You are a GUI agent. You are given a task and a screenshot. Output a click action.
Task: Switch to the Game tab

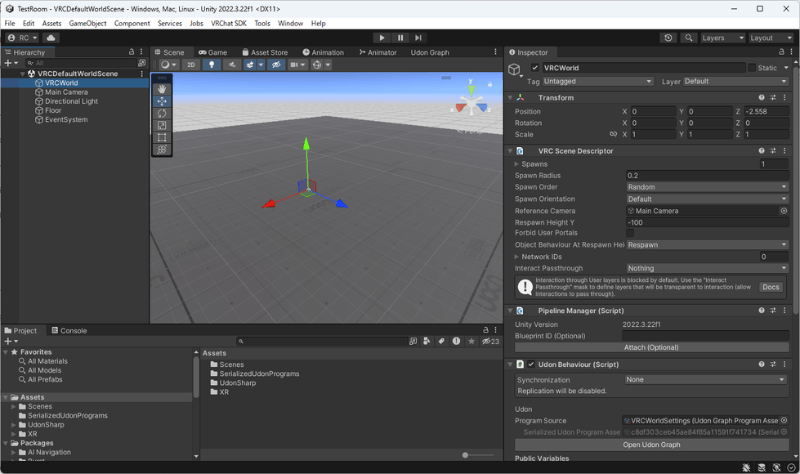pos(213,53)
